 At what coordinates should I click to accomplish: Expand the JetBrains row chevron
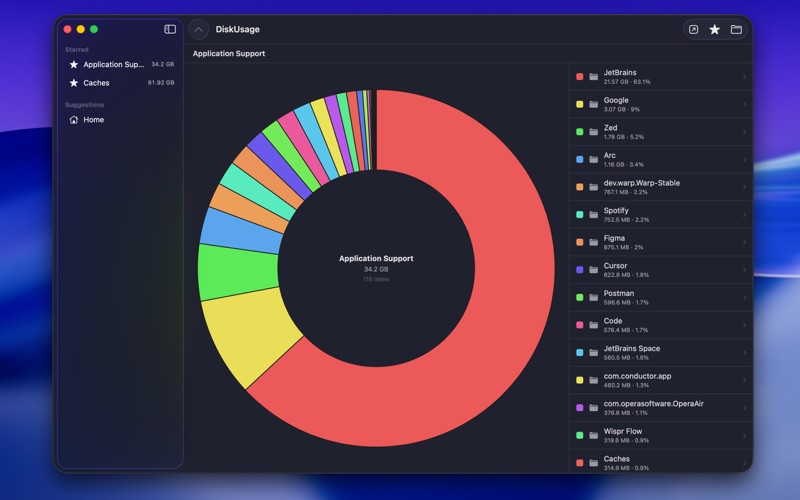point(744,77)
